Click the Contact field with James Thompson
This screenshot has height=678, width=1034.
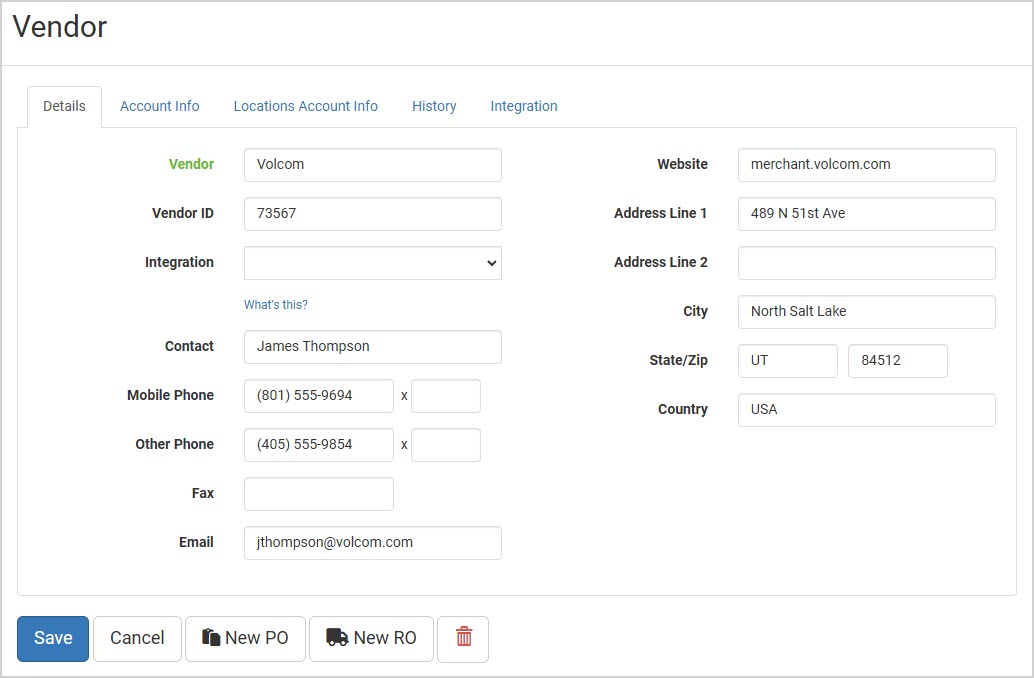click(x=373, y=347)
